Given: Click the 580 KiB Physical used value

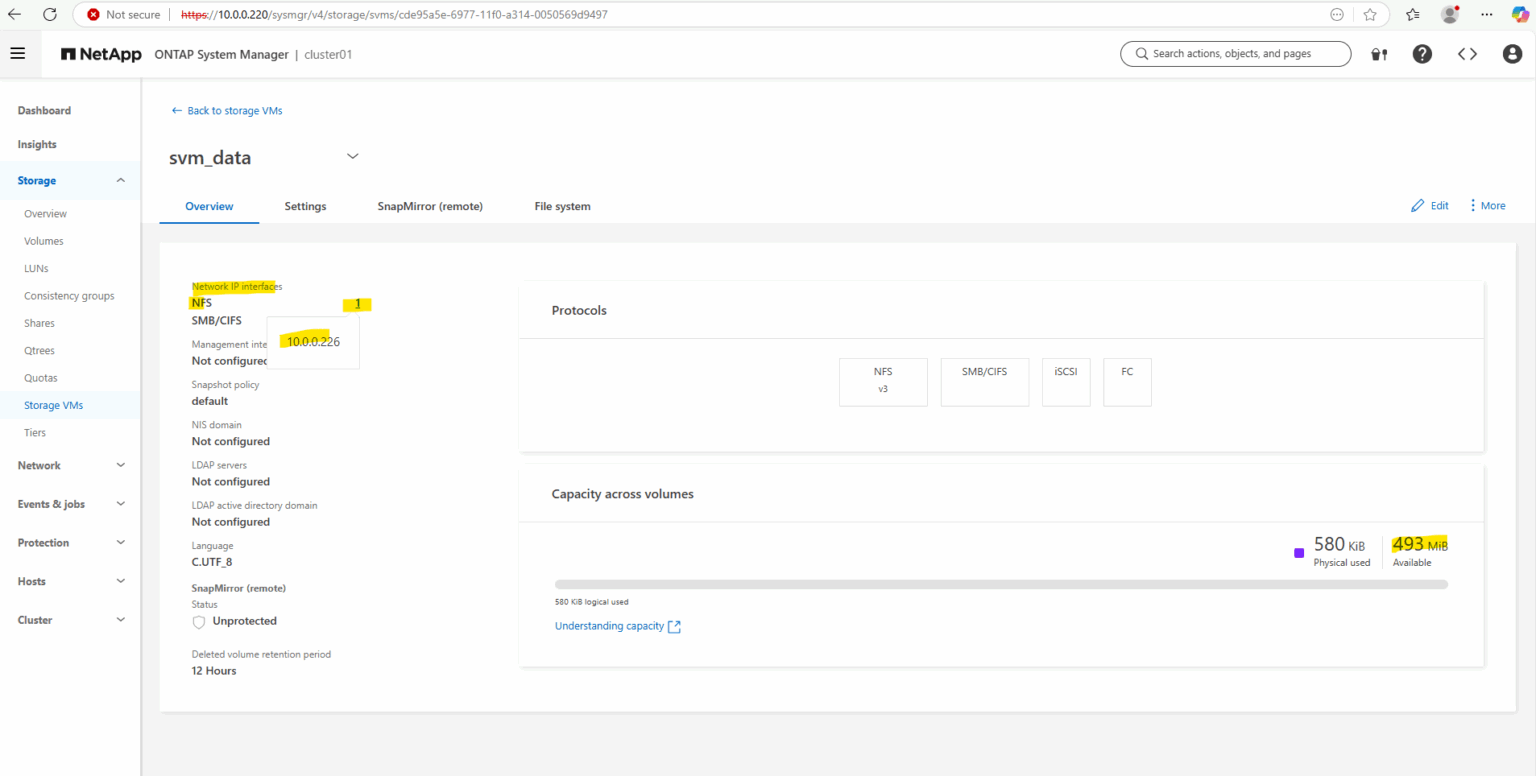Looking at the screenshot, I should coord(1340,545).
